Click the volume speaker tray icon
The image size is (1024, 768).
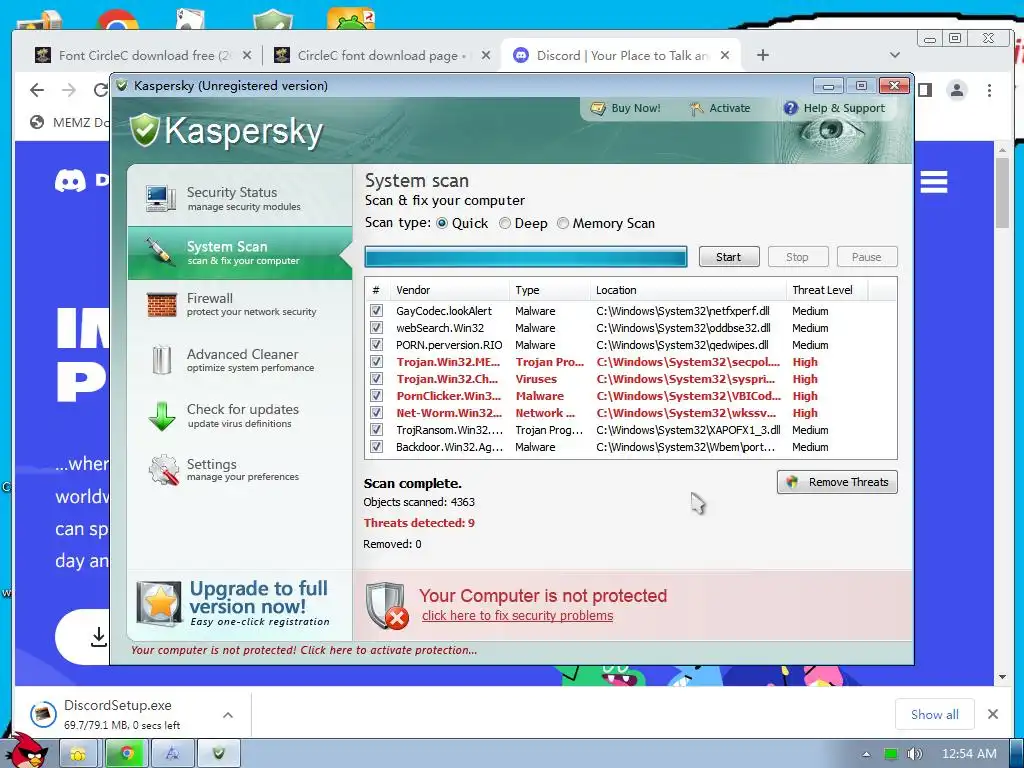point(914,754)
